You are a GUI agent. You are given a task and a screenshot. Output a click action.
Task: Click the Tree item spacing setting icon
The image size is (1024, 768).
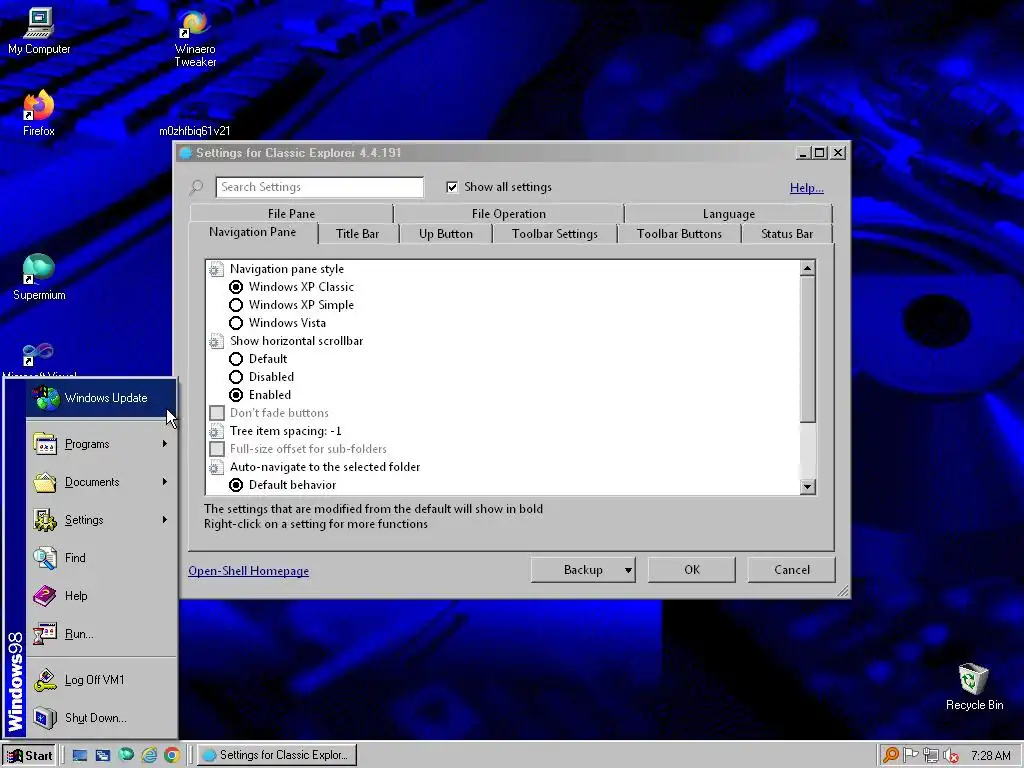216,431
